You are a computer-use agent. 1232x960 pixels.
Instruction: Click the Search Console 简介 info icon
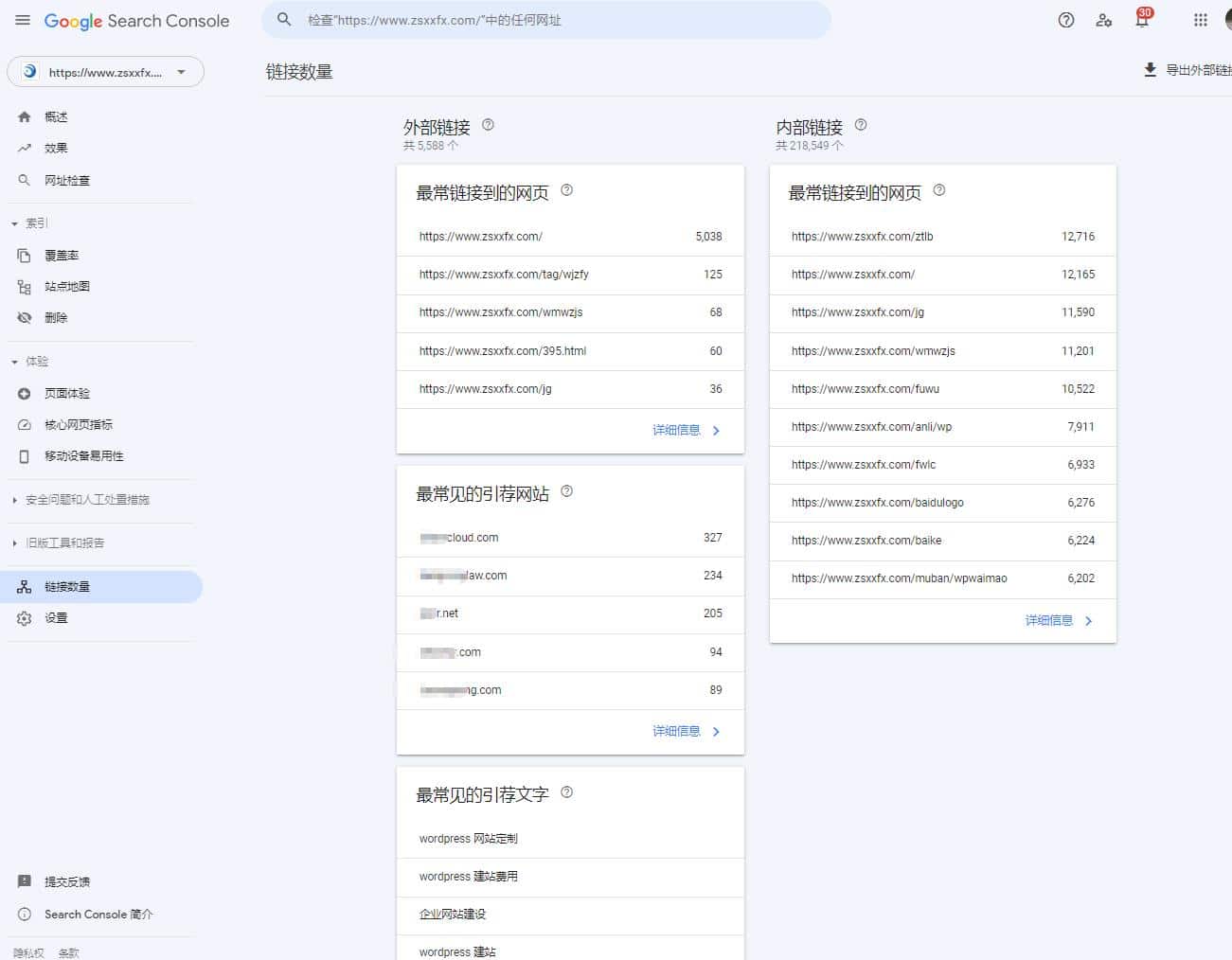point(25,915)
